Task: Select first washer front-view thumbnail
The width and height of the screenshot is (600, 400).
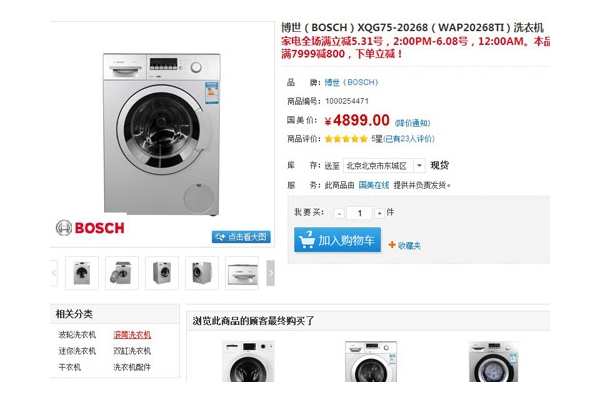Action: coord(82,273)
